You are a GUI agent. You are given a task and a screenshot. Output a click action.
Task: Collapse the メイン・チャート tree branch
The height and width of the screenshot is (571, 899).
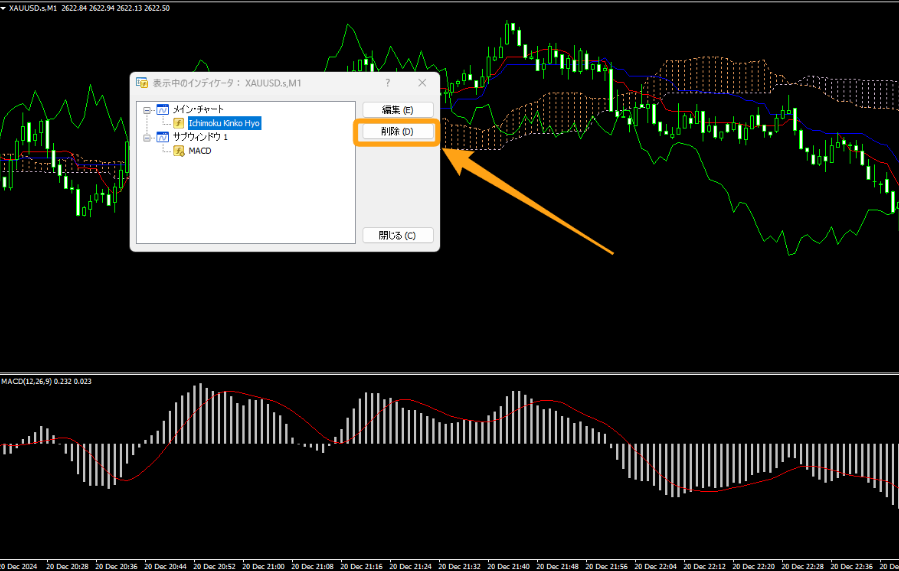pyautogui.click(x=147, y=109)
